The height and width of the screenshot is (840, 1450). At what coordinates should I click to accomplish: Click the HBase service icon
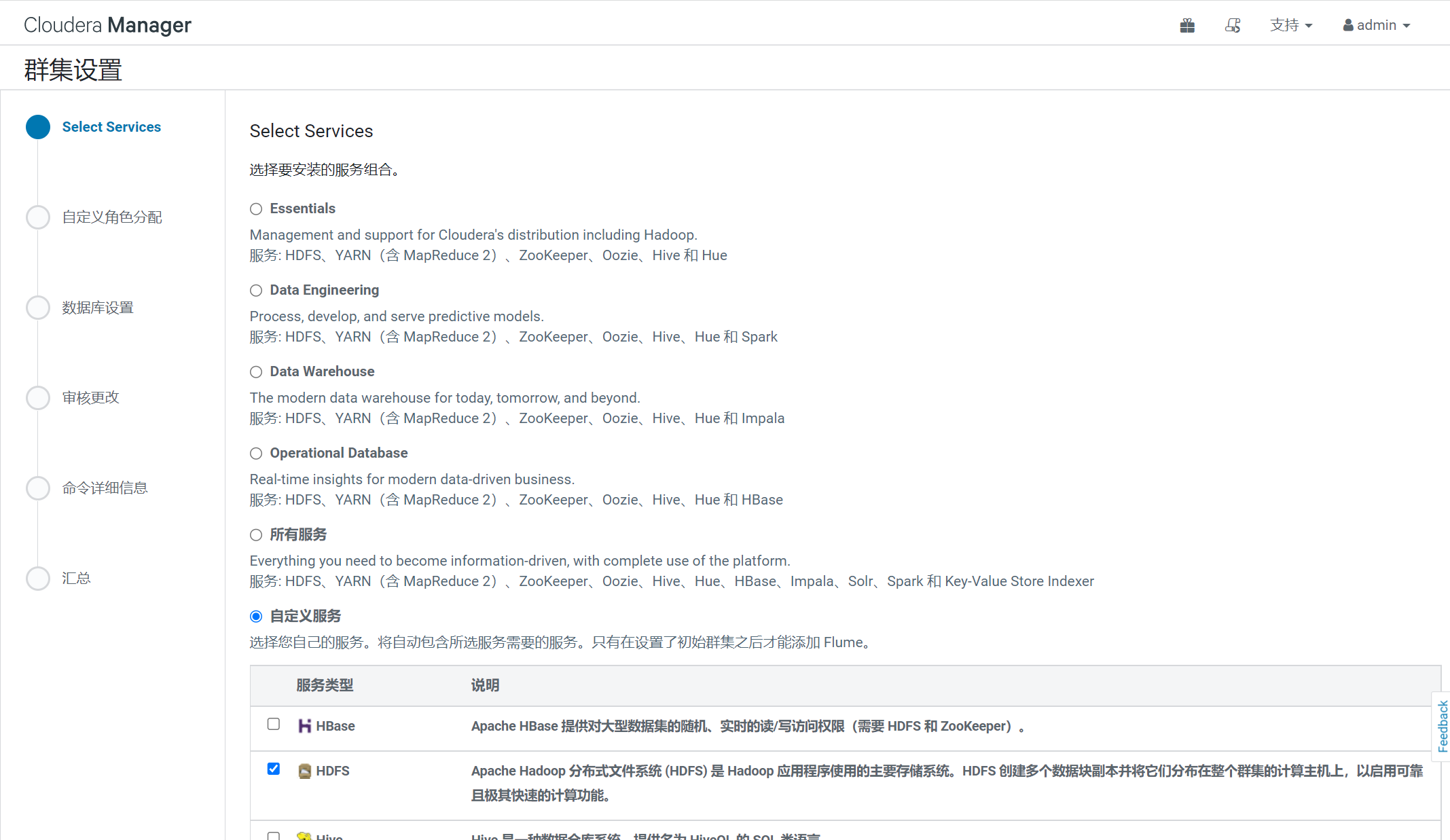click(x=305, y=726)
